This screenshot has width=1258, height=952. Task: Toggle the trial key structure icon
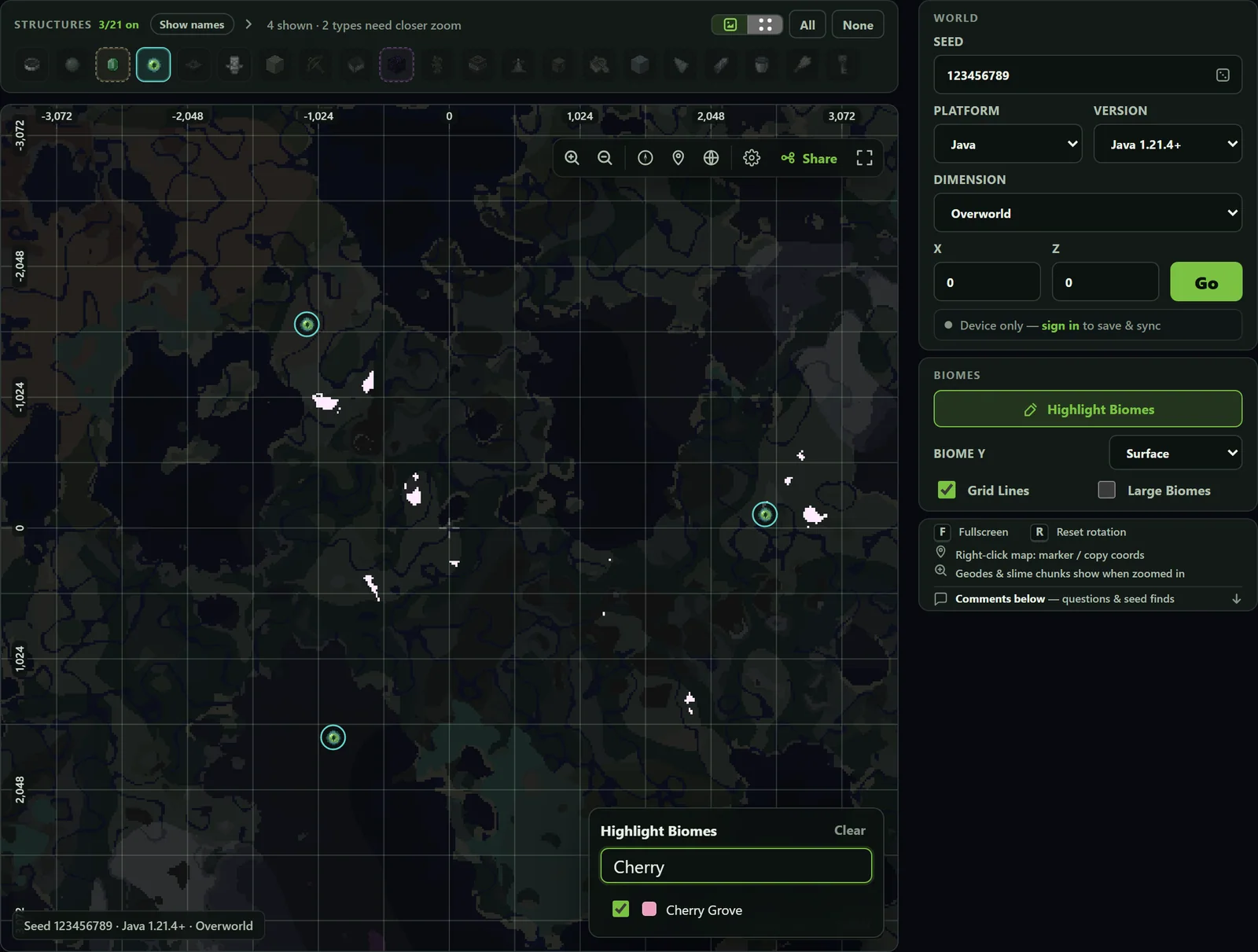pyautogui.click(x=844, y=64)
